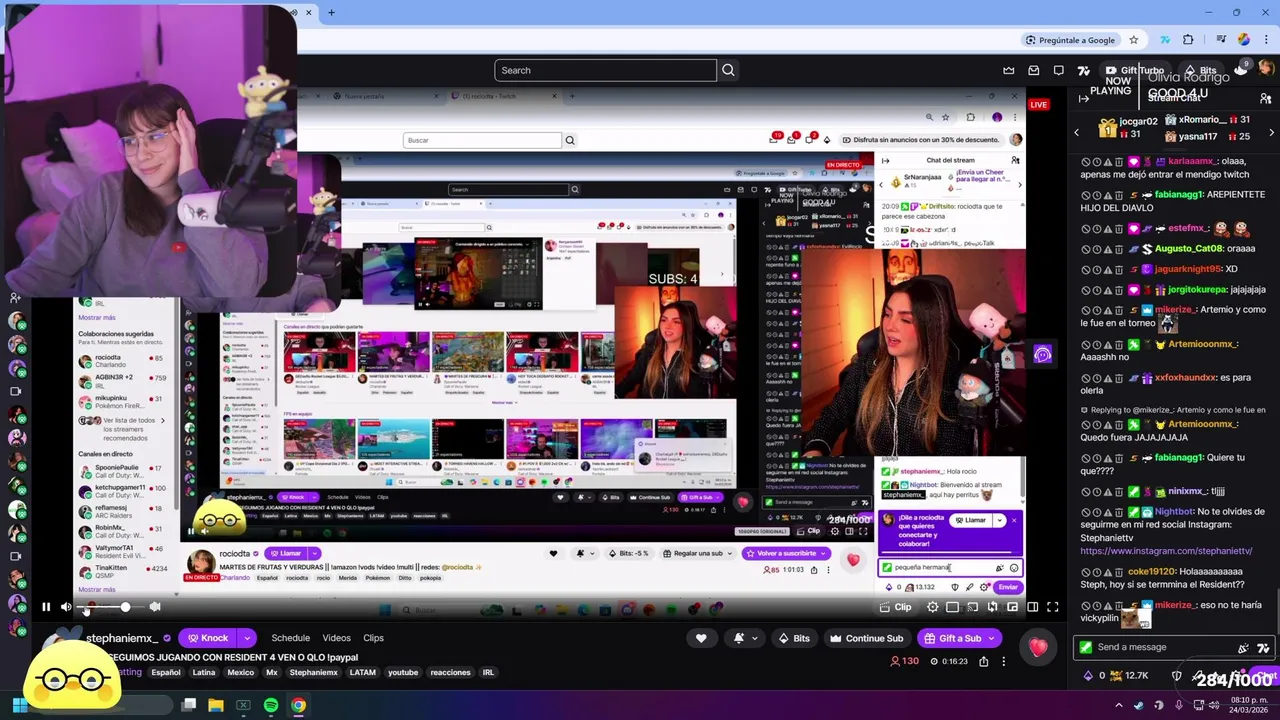The width and height of the screenshot is (1280, 720).
Task: Expand the Knock button dropdown arrow
Action: pos(246,638)
